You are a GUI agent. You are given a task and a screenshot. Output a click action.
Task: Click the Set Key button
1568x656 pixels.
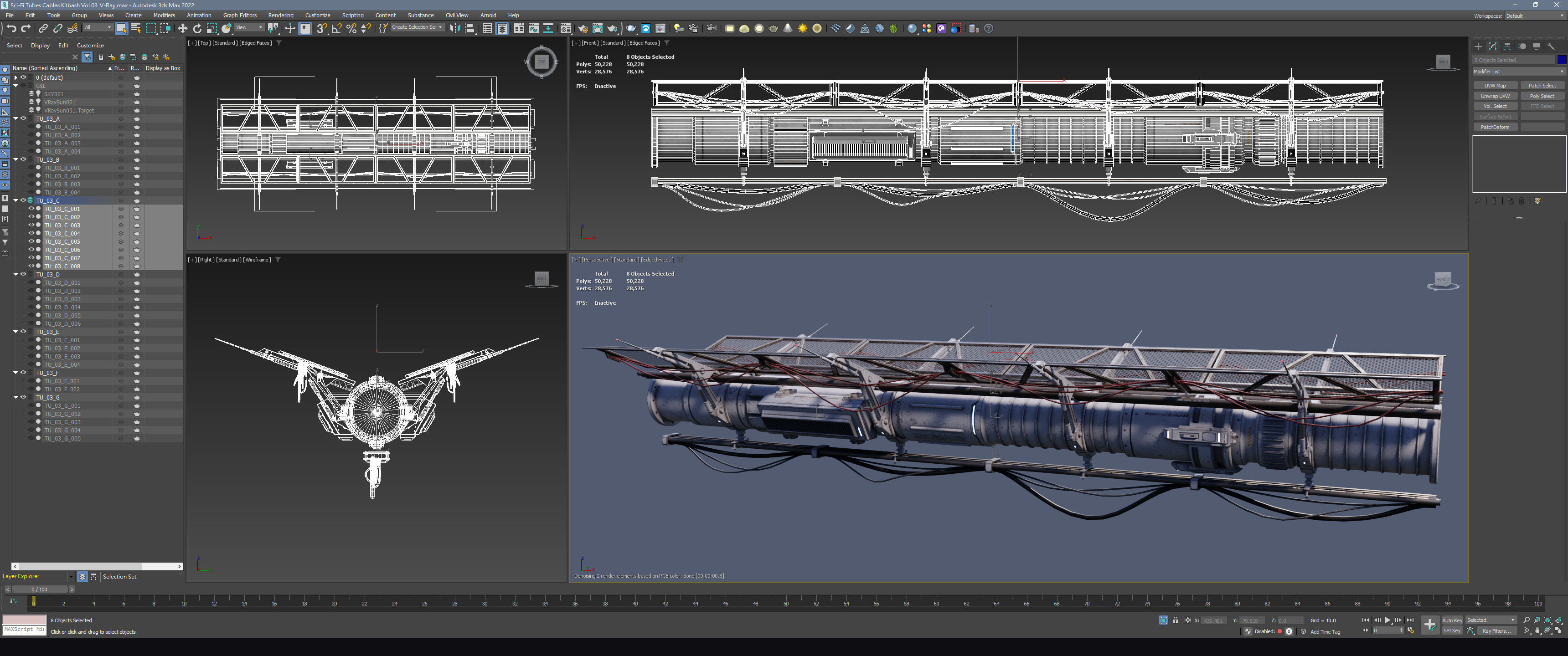click(x=1452, y=630)
